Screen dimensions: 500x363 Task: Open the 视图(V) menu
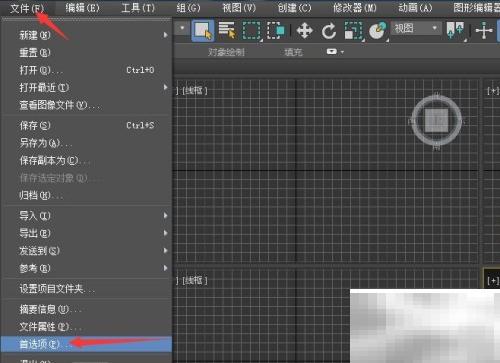[239, 8]
